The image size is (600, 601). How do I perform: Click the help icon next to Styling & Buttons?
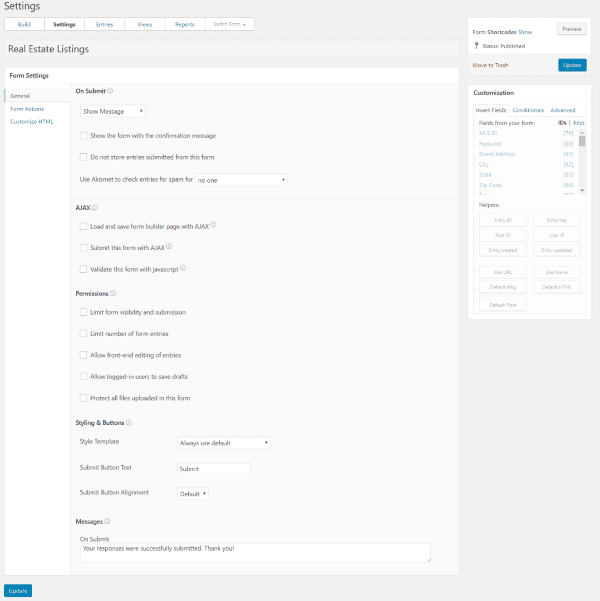126,423
